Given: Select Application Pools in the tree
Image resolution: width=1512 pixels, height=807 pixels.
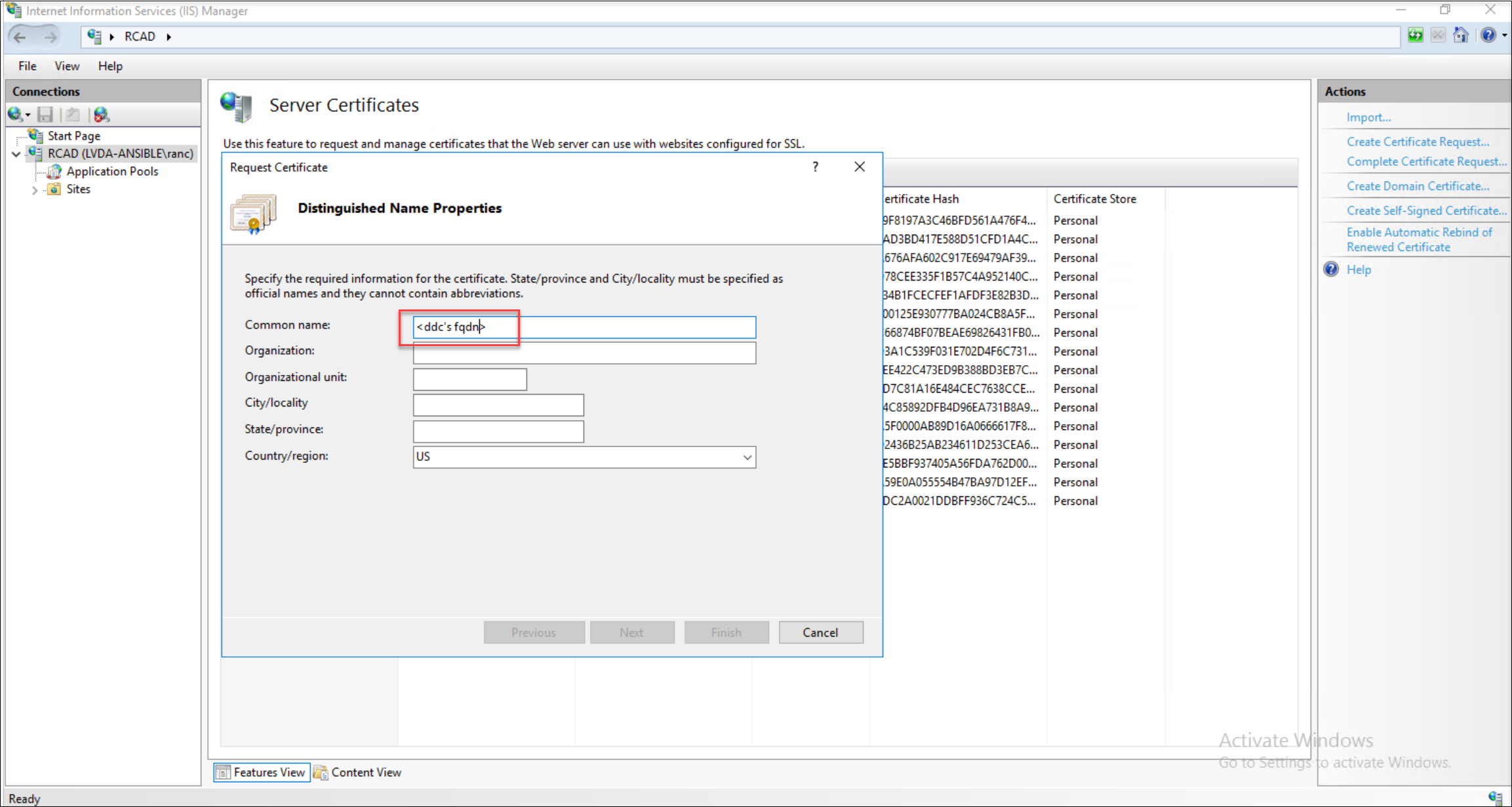Looking at the screenshot, I should pyautogui.click(x=112, y=171).
